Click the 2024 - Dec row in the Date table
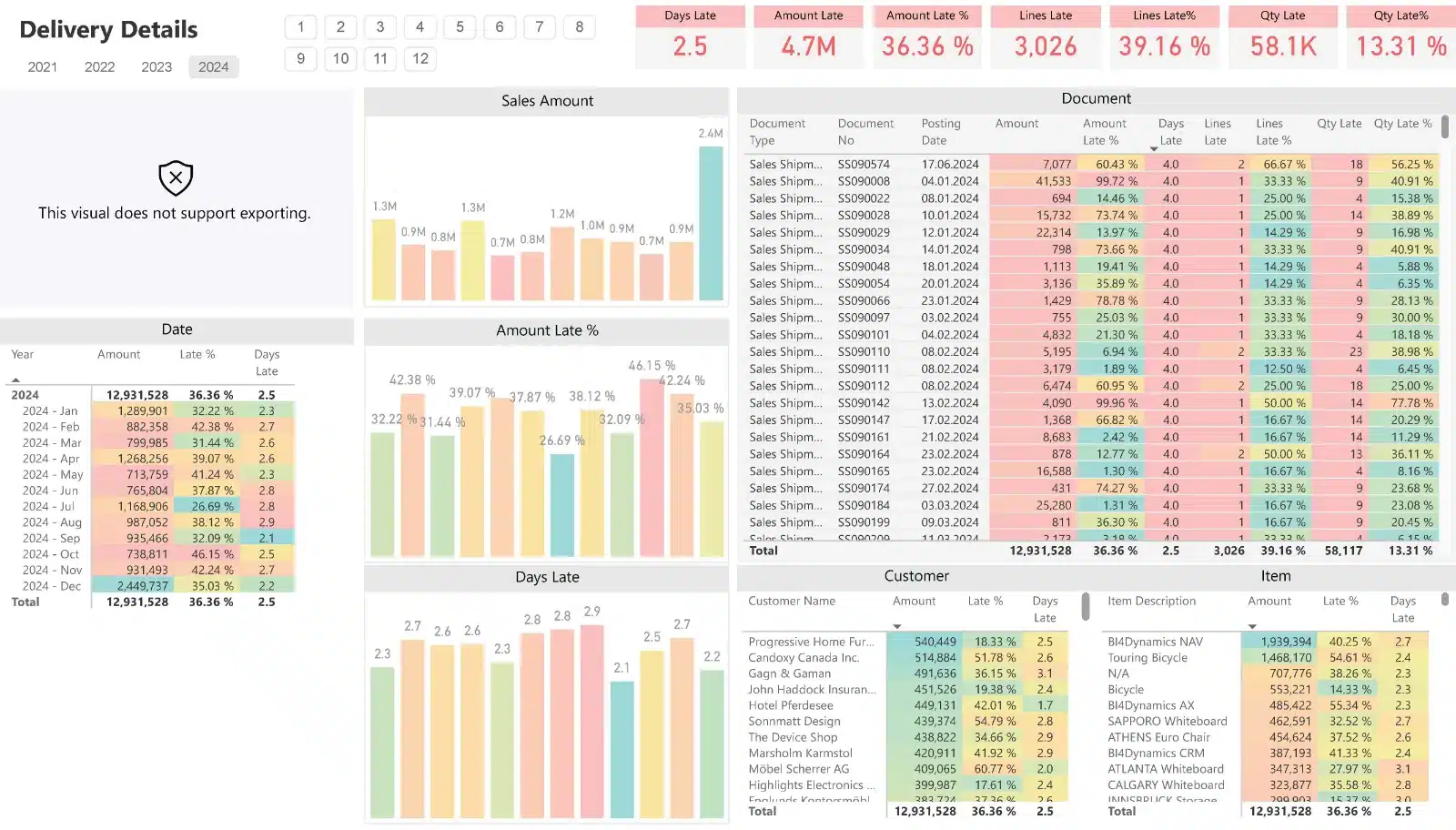The width and height of the screenshot is (1456, 830). 52,586
